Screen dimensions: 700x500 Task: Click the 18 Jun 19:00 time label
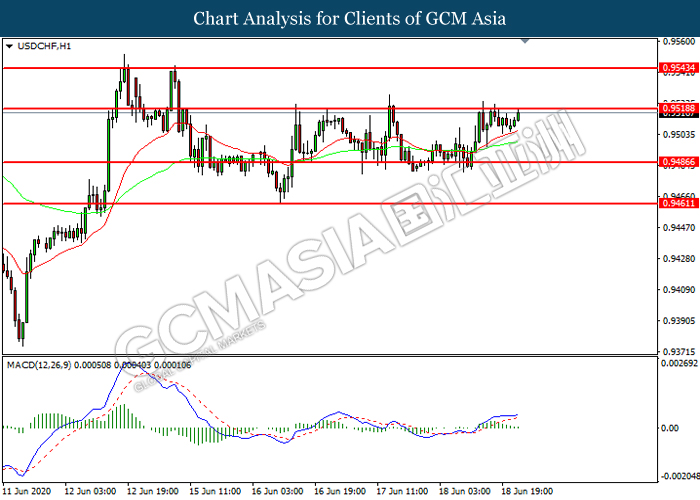click(x=527, y=491)
